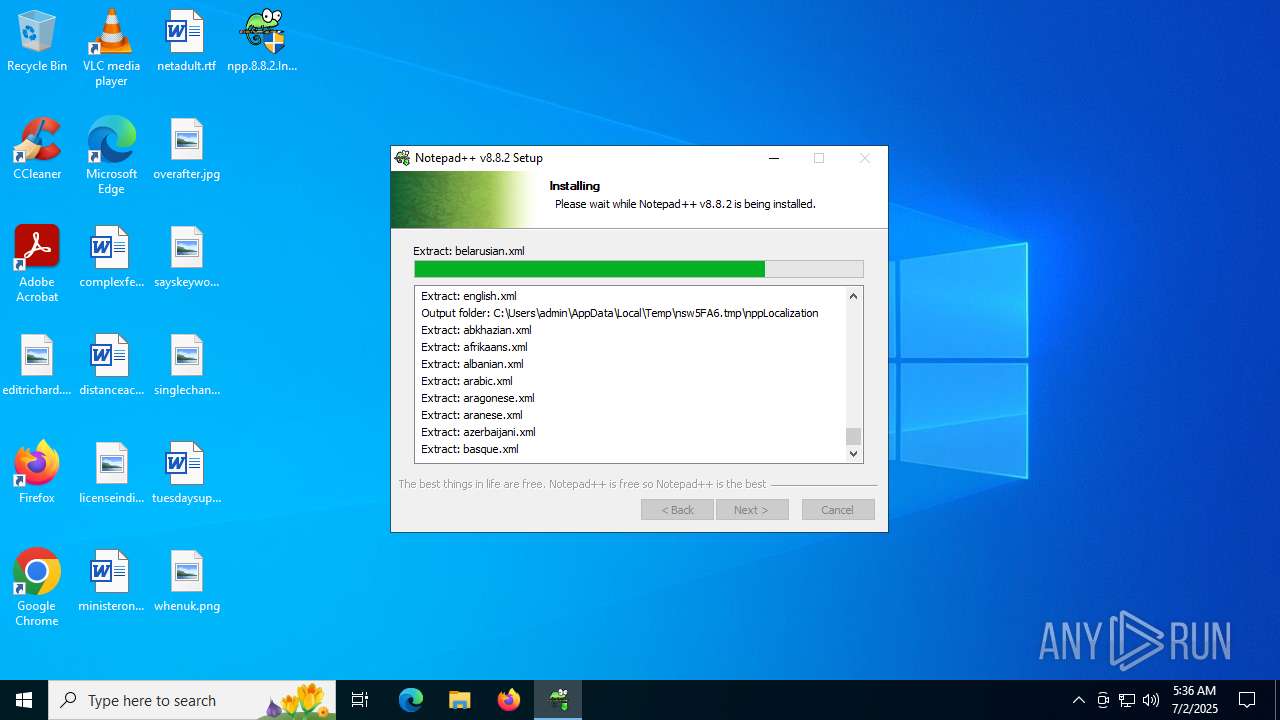
Task: Select netadult.rtf desktop file
Action: coord(186,41)
